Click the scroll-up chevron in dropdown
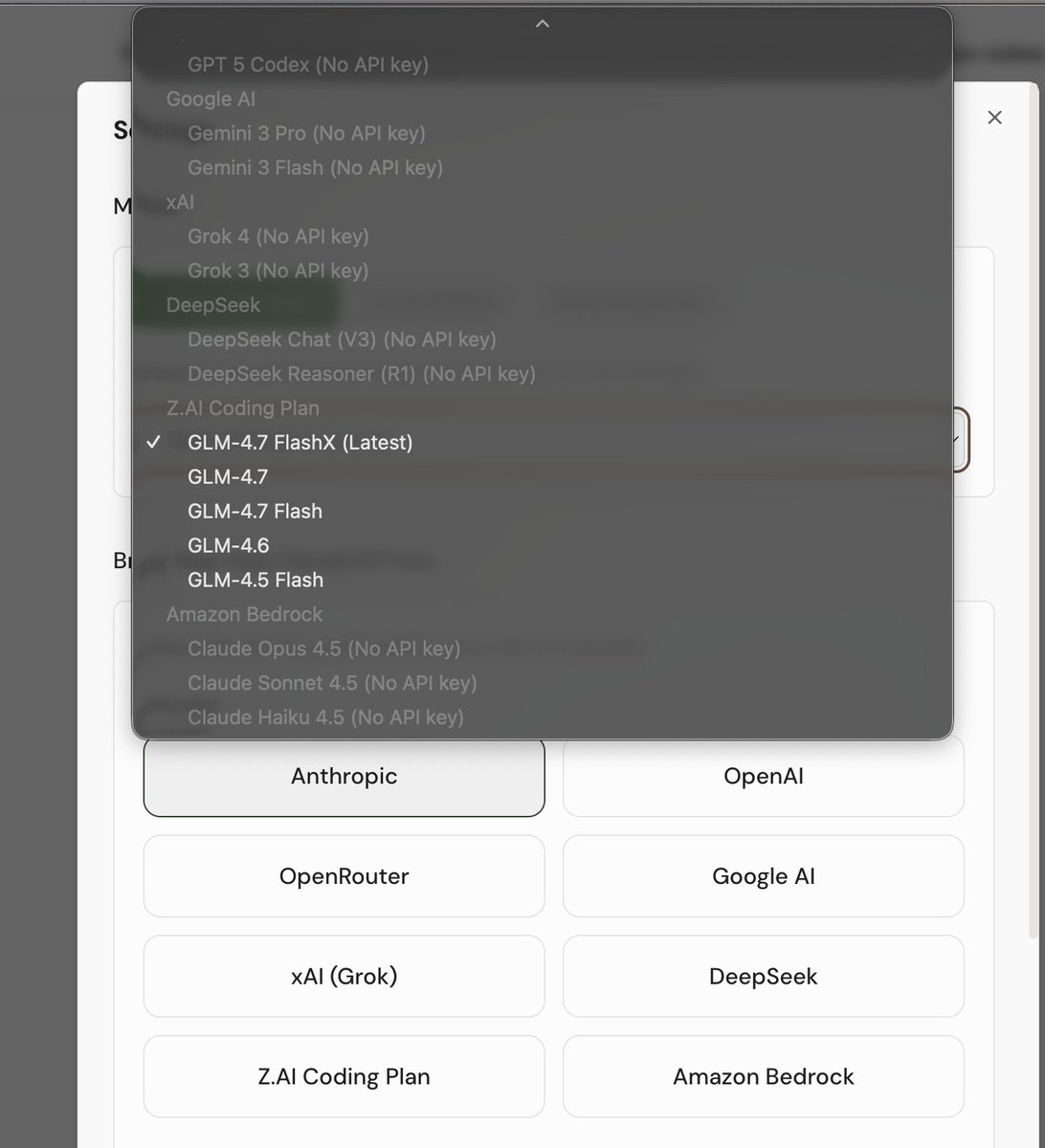This screenshot has height=1148, width=1045. (542, 23)
